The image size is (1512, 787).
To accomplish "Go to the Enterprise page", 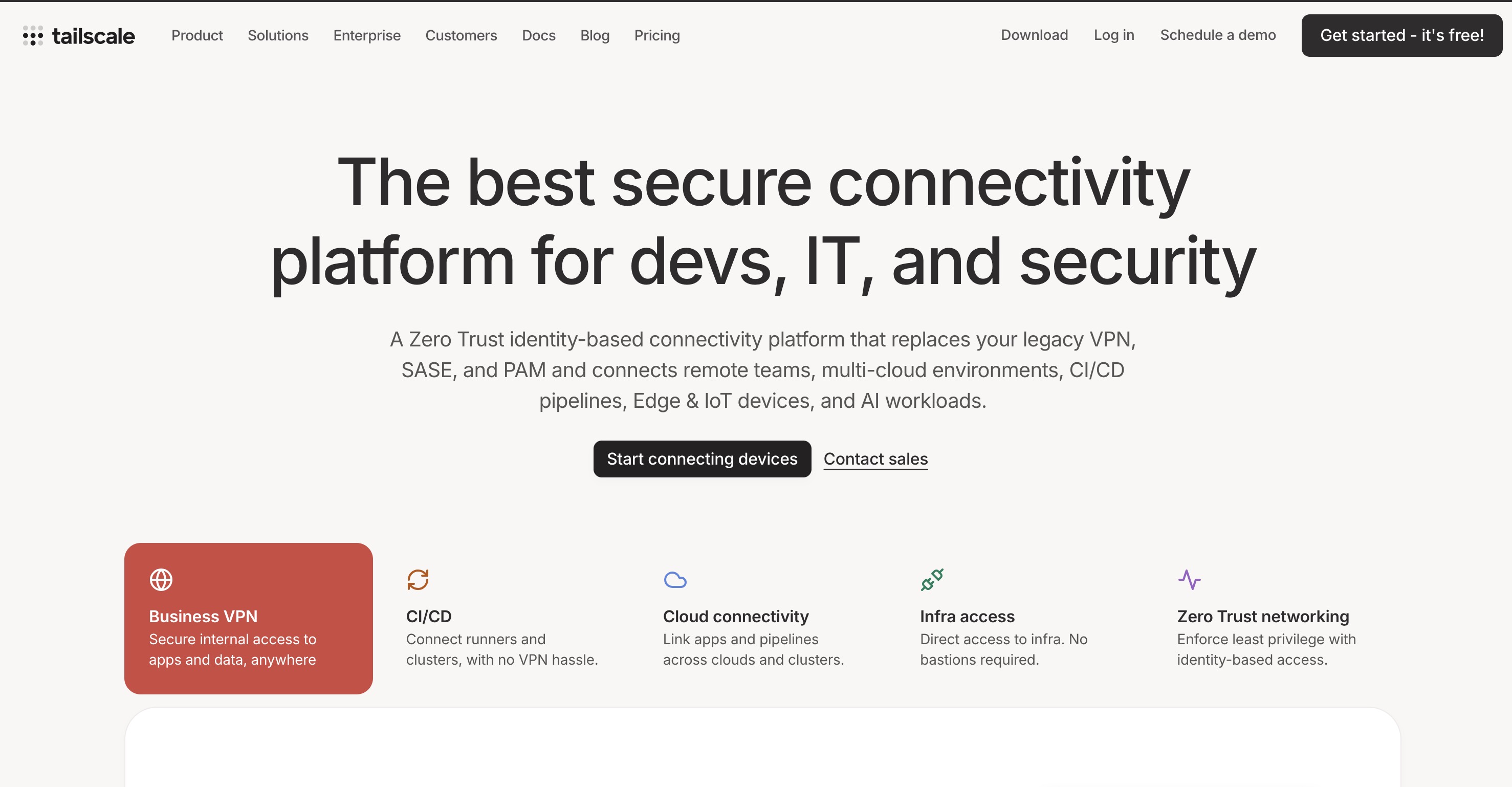I will pos(367,35).
